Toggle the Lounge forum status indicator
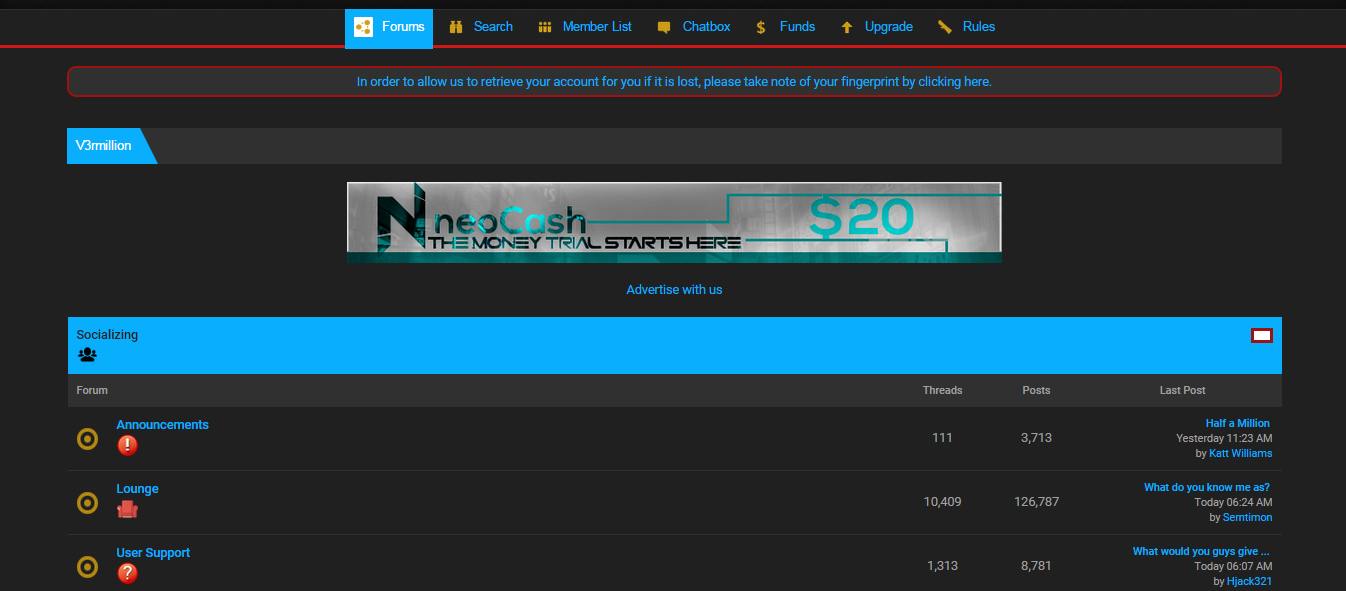This screenshot has height=591, width=1346. (x=87, y=503)
